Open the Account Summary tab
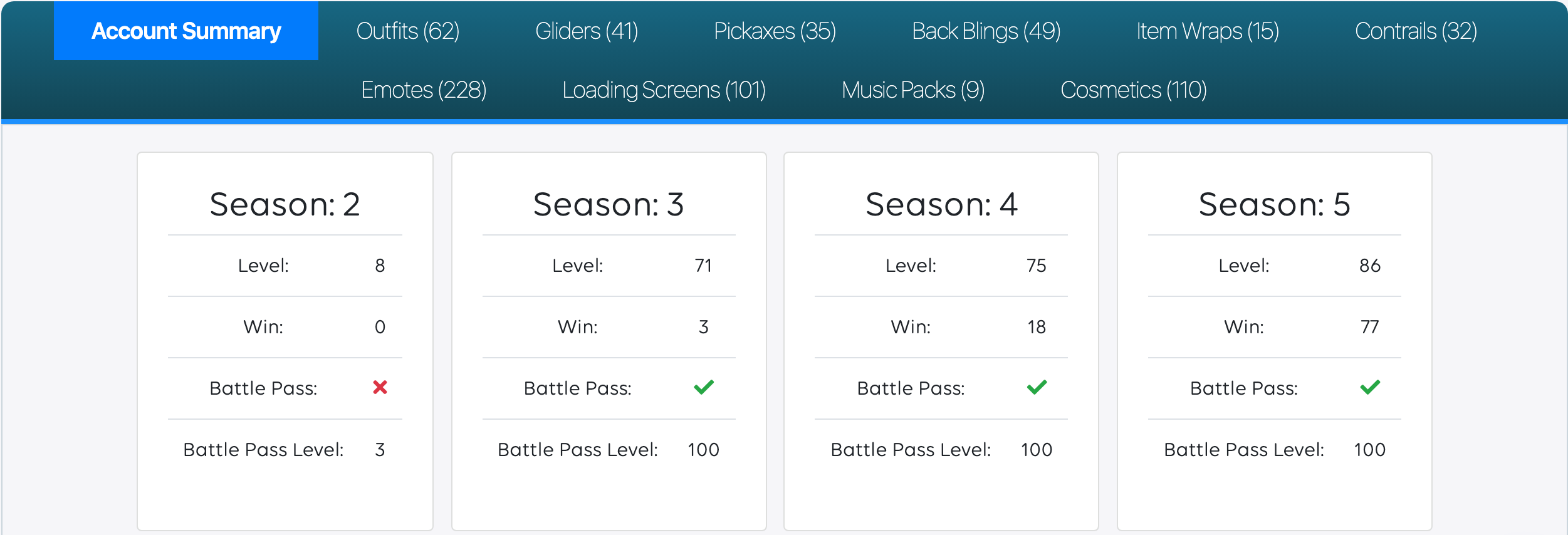 [186, 31]
